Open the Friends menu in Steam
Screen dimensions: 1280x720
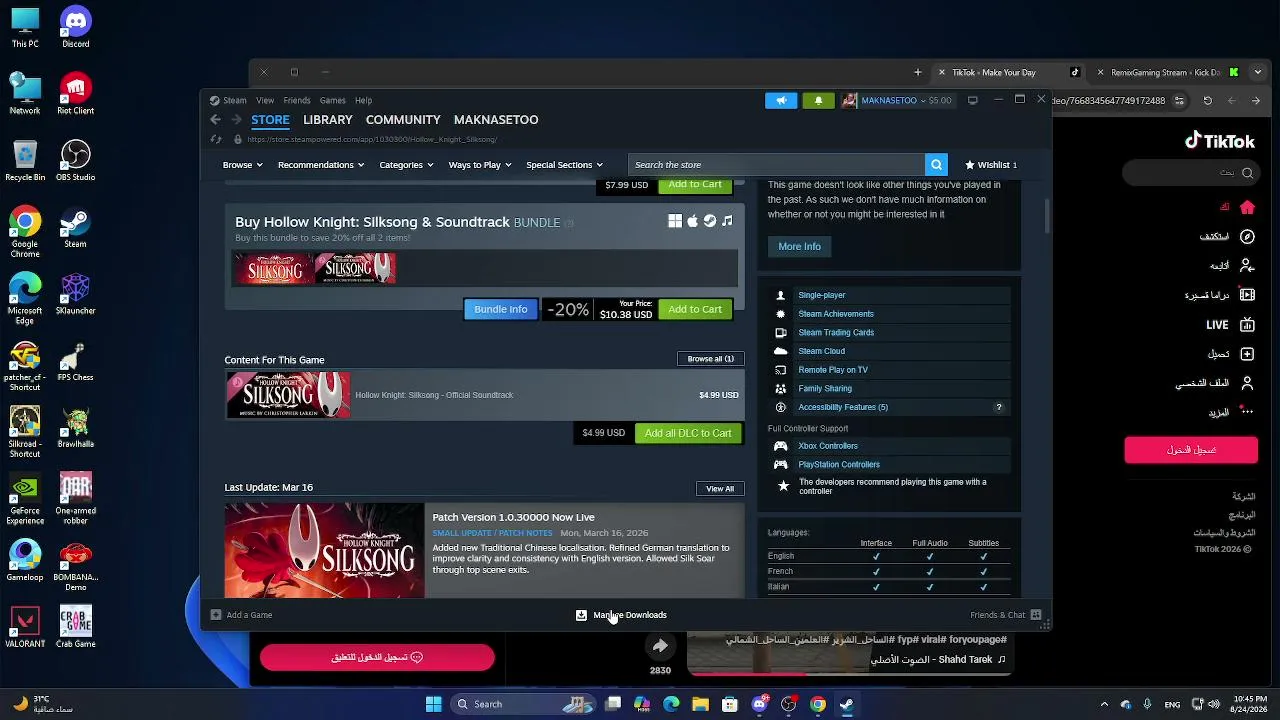(297, 100)
